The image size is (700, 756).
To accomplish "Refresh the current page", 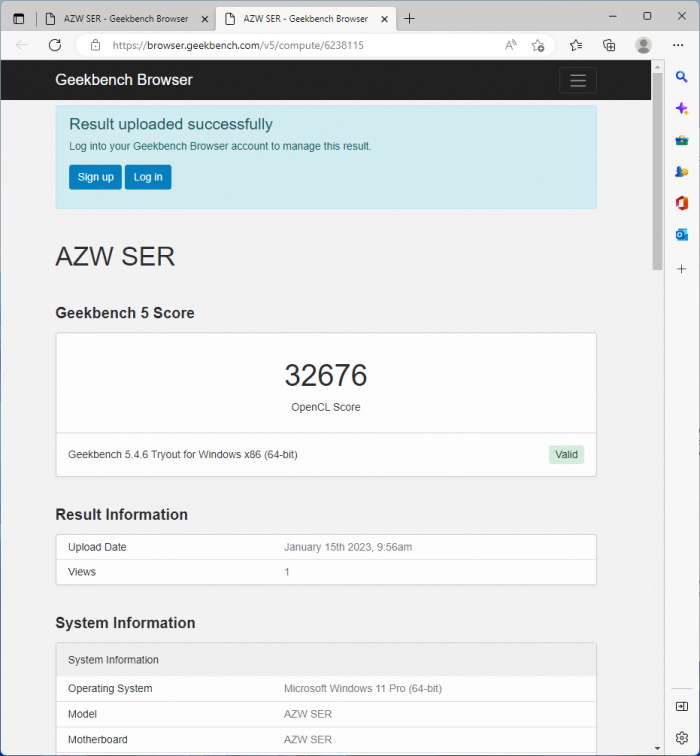I will pos(55,45).
